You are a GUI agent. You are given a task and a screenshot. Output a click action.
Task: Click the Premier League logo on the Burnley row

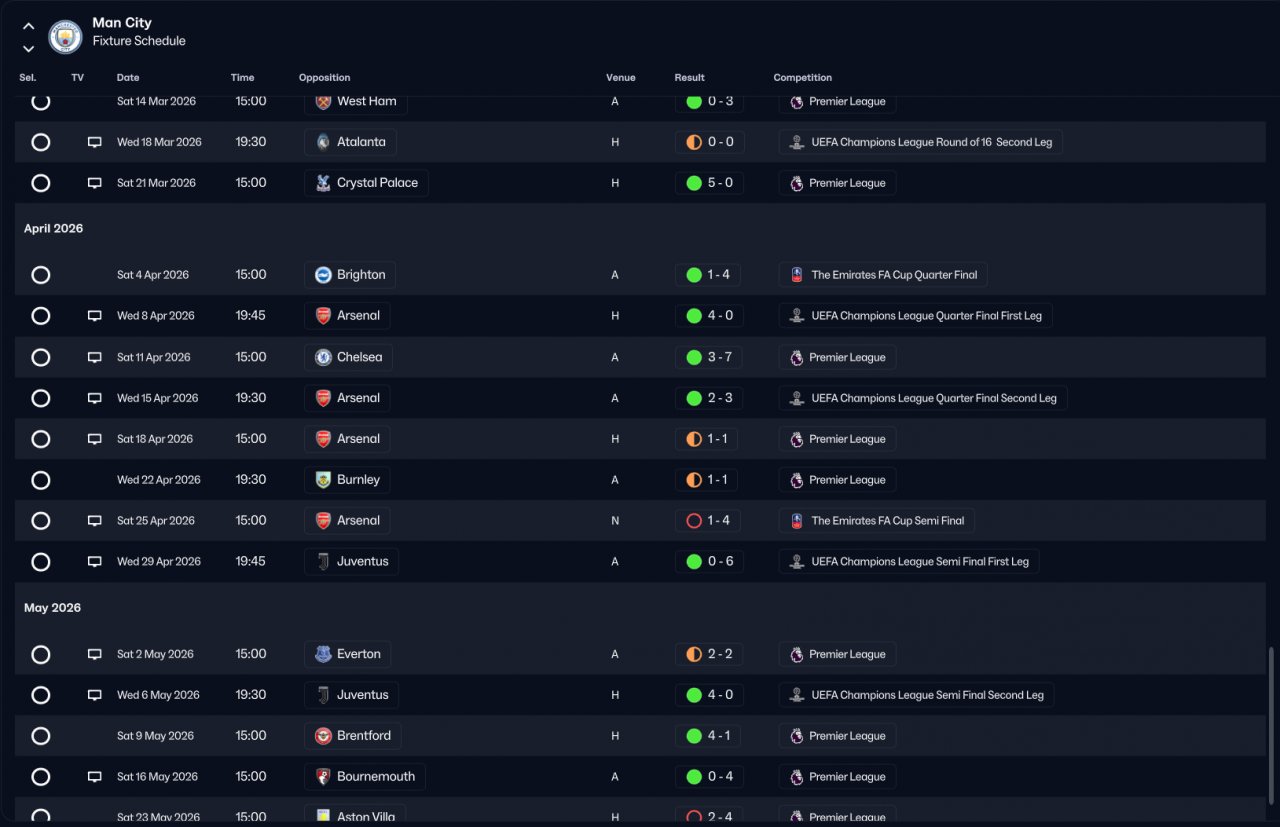pos(796,480)
